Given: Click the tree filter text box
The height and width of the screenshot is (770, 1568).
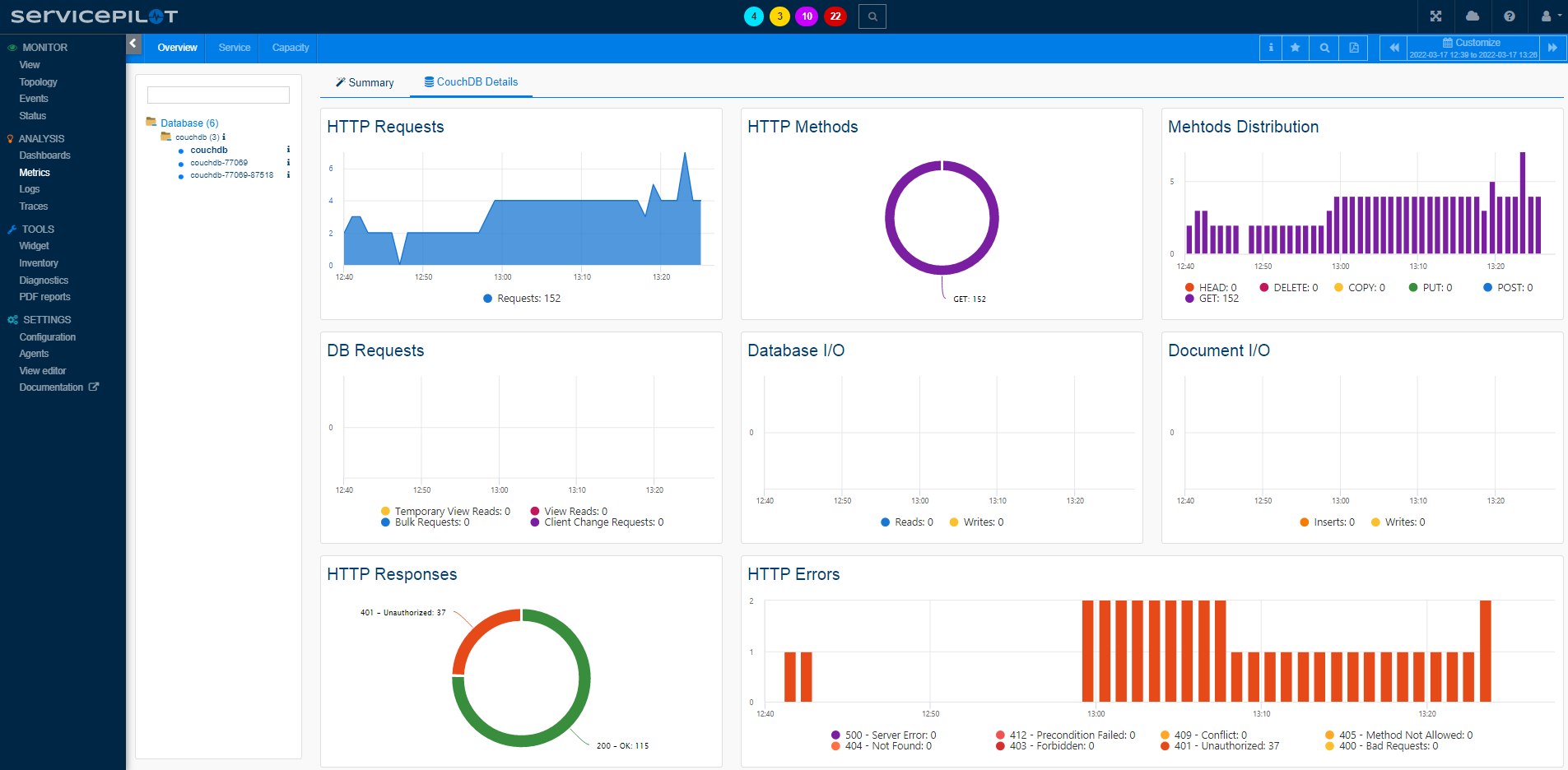Looking at the screenshot, I should pyautogui.click(x=218, y=95).
